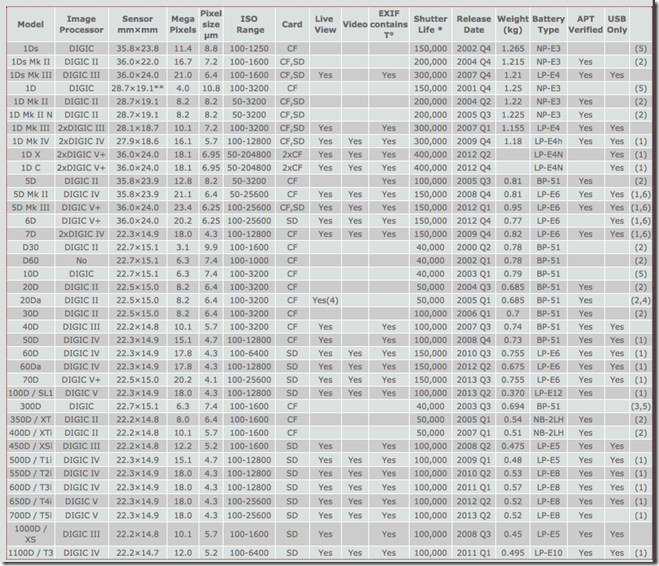This screenshot has height=566, width=659.
Task: Select the 5D Mk II model cell
Action: click(31, 194)
